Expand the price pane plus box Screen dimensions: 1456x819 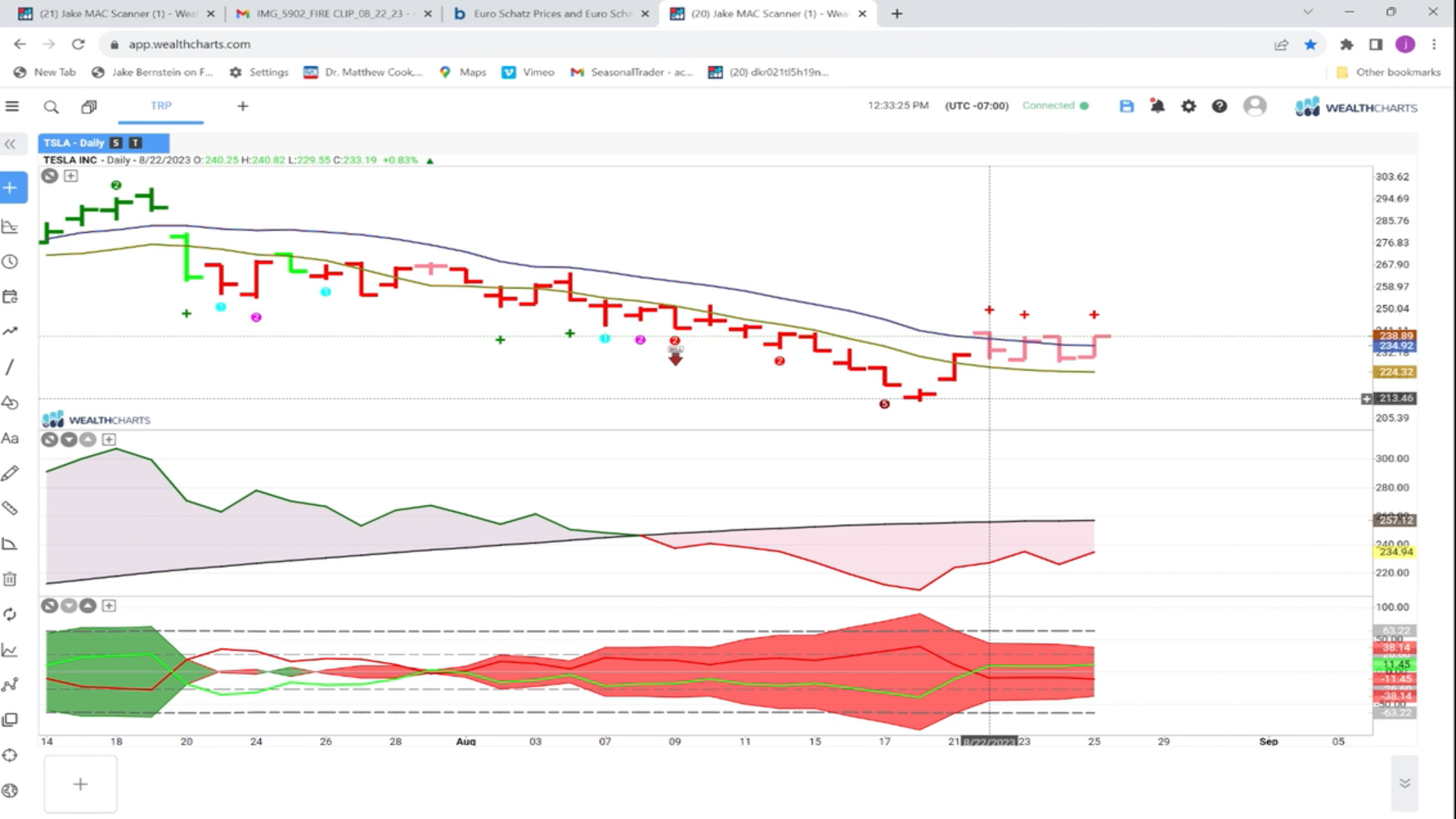coord(71,176)
